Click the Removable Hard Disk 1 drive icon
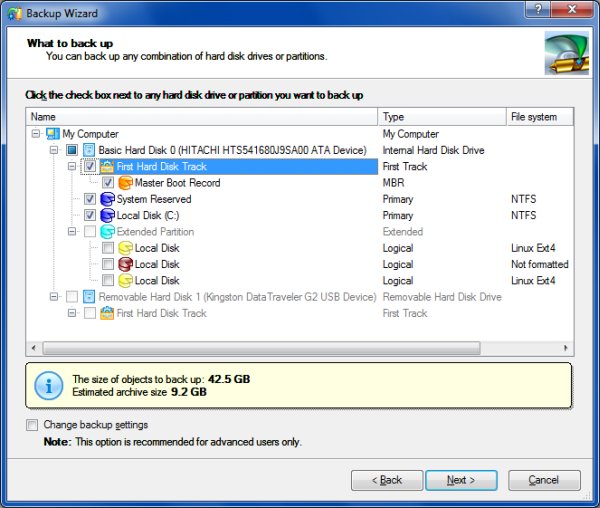Screen dimensions: 600x508 tap(89, 297)
